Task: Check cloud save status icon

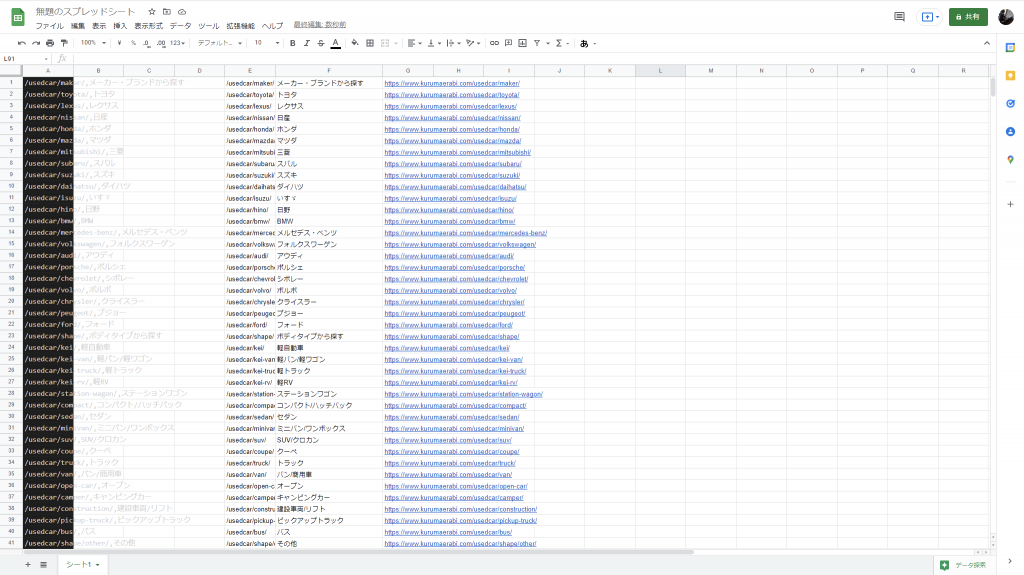Action: [182, 12]
